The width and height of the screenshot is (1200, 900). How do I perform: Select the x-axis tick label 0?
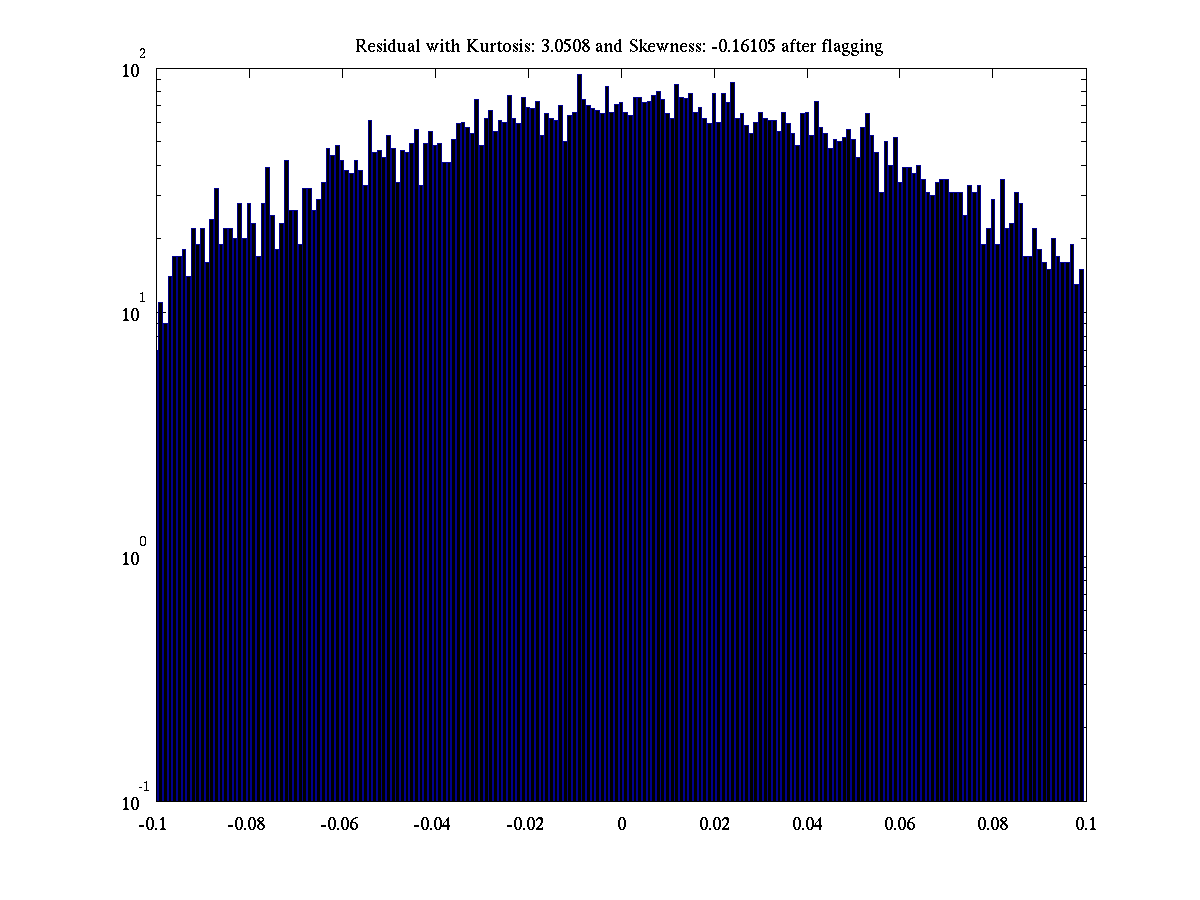[x=621, y=825]
